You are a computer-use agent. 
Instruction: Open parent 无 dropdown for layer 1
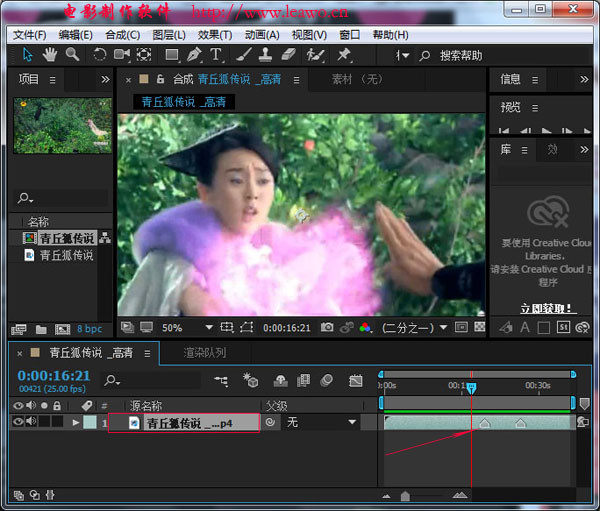pos(321,422)
